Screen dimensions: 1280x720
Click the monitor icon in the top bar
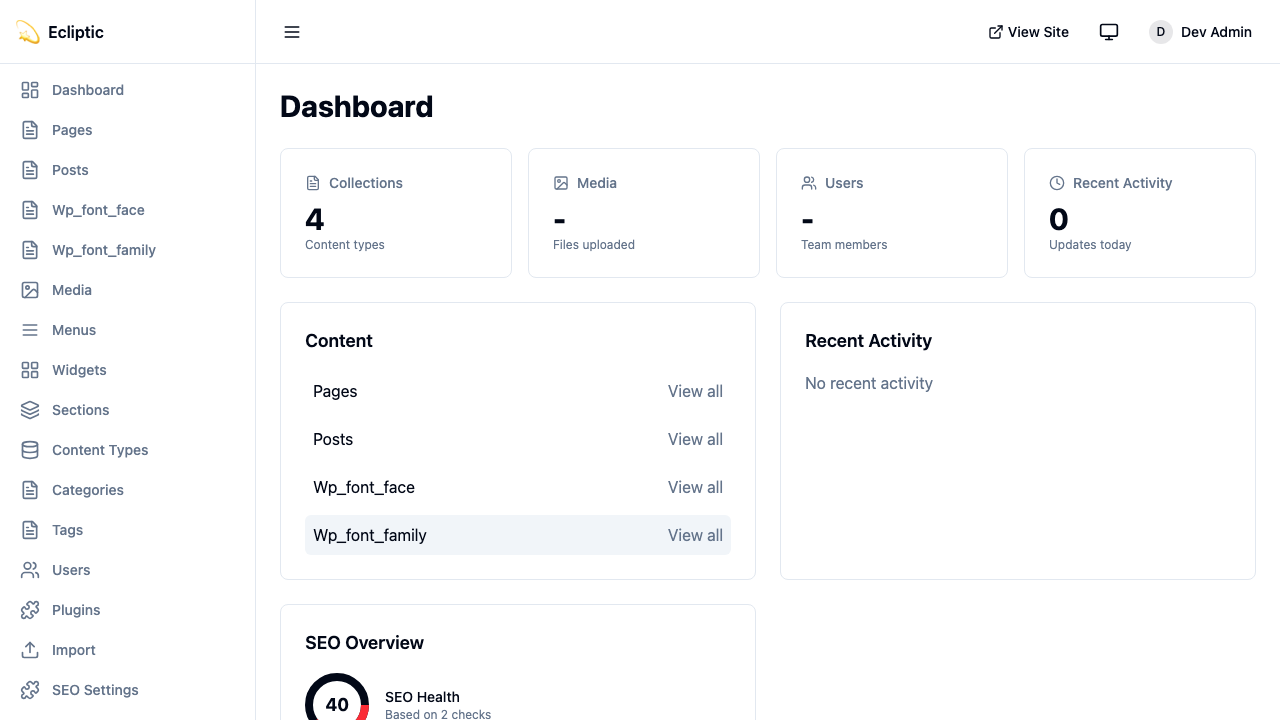[x=1108, y=31]
